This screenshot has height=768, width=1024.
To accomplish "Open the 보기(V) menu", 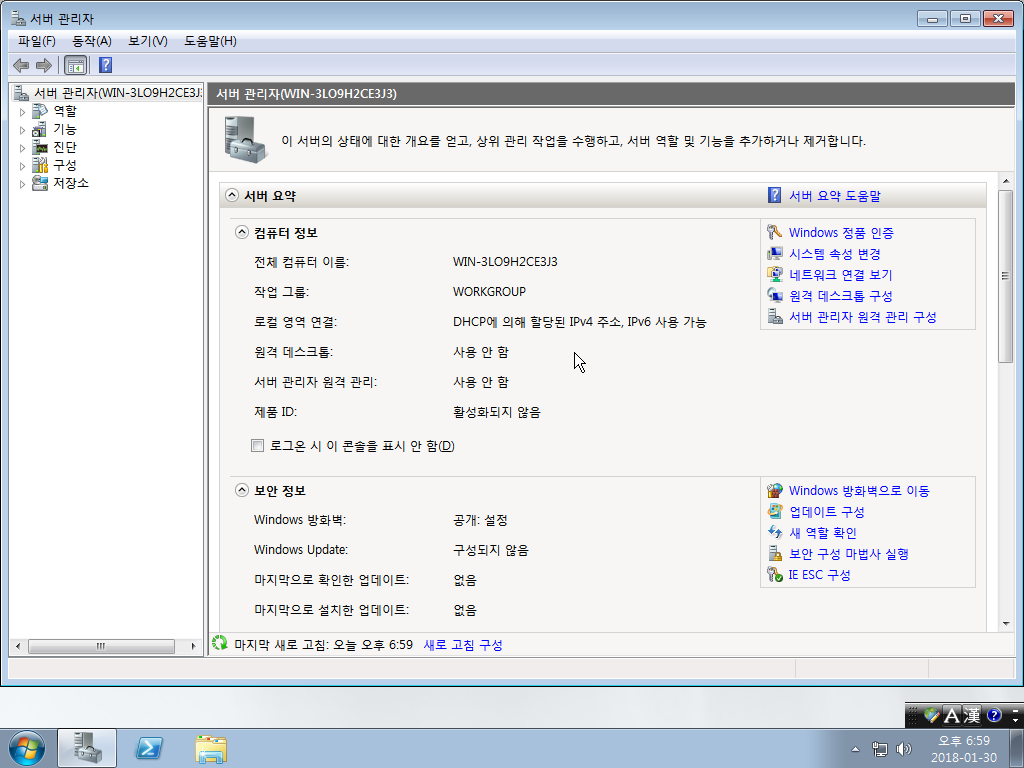I will click(x=148, y=41).
